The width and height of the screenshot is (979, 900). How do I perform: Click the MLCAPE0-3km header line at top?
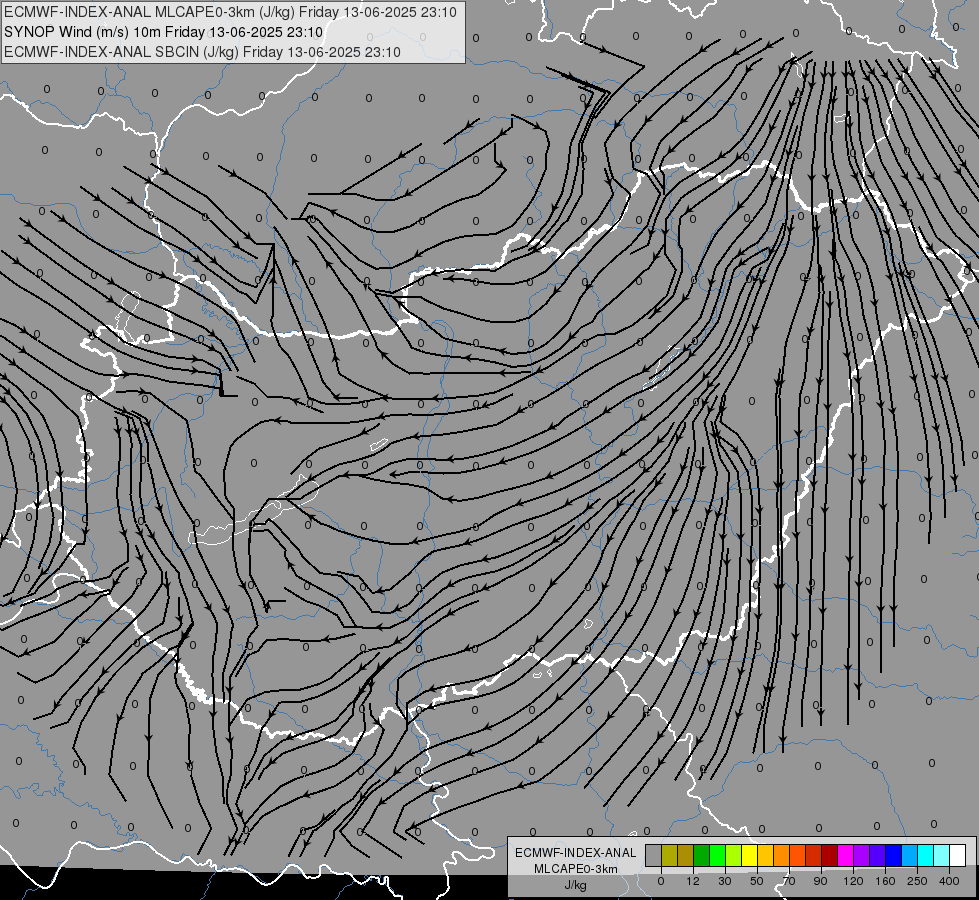click(x=230, y=12)
